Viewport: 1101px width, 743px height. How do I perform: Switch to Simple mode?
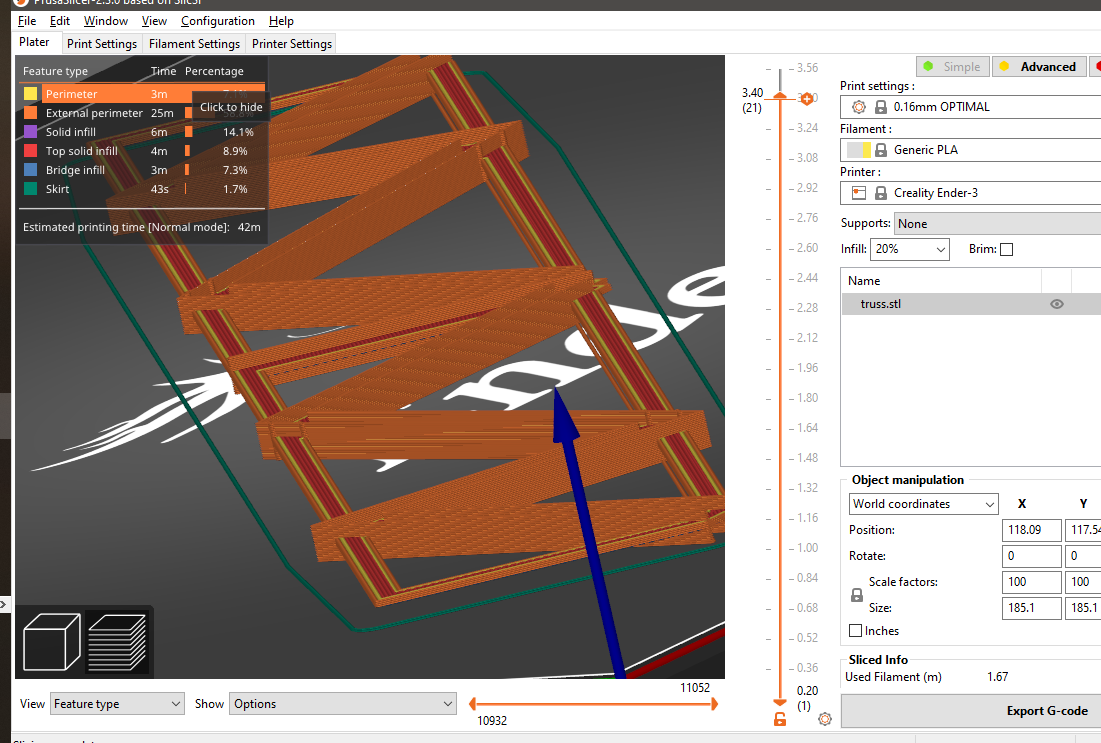(x=952, y=66)
